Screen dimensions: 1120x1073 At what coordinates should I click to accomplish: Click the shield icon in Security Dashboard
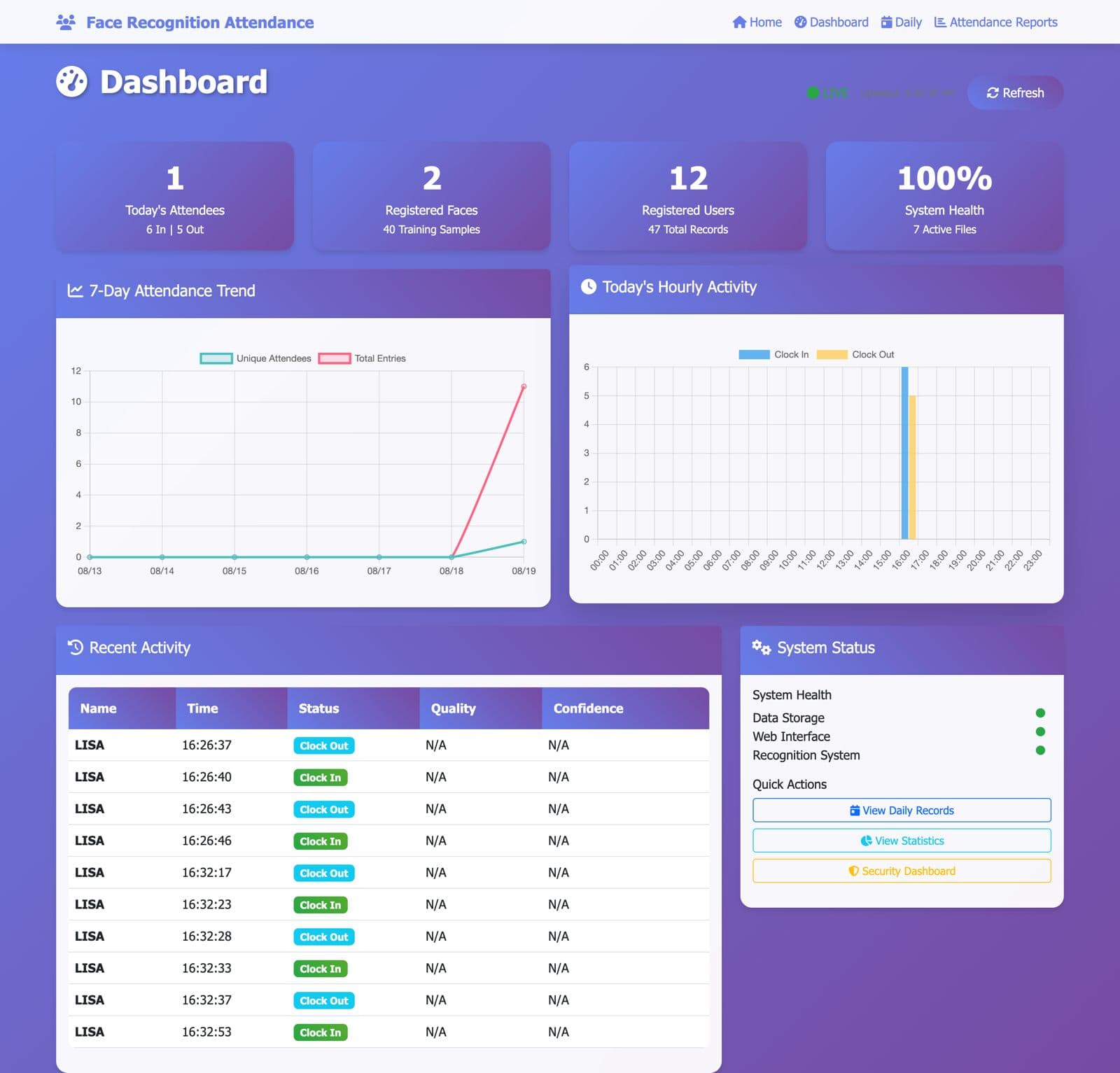pos(853,871)
